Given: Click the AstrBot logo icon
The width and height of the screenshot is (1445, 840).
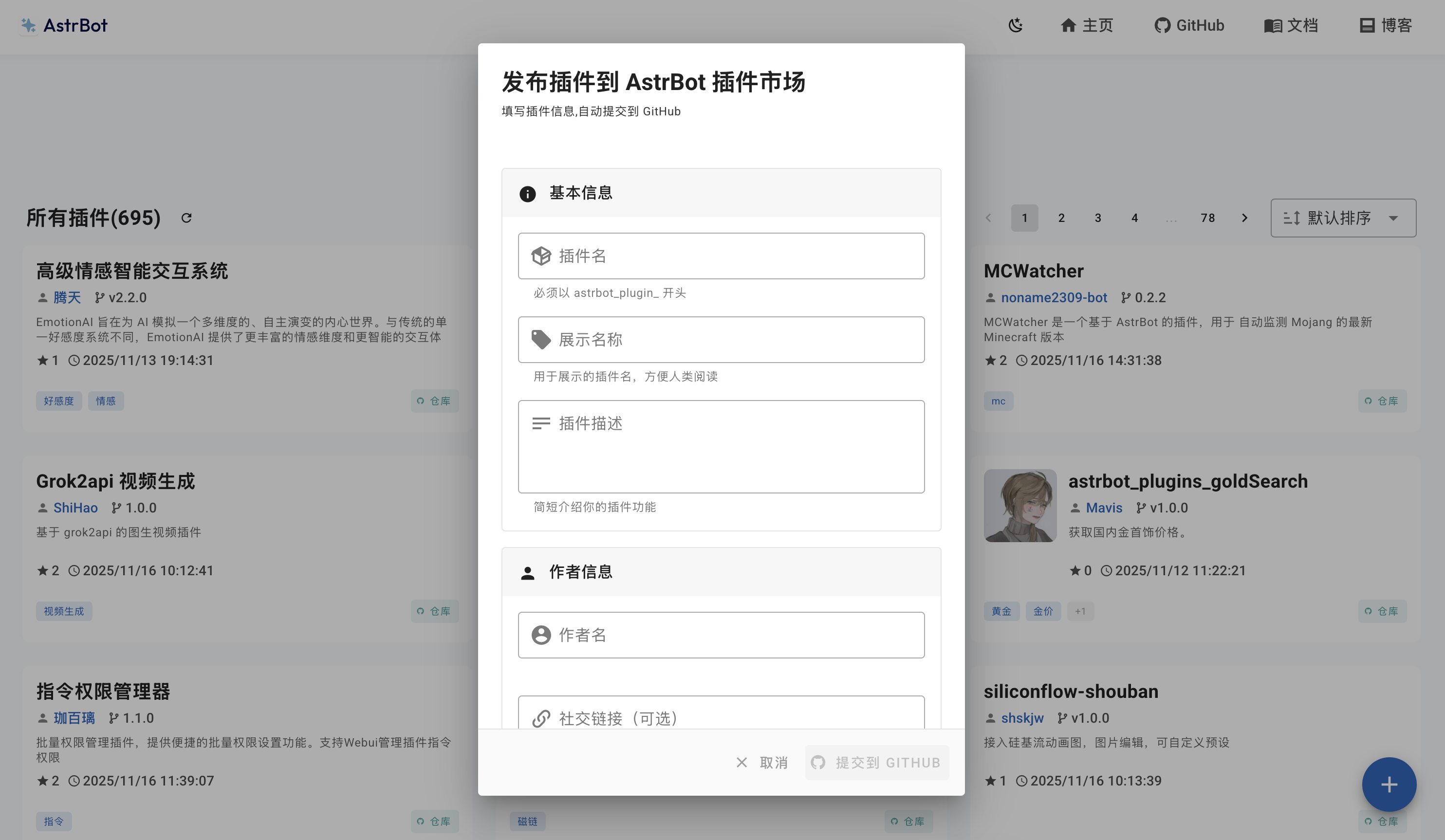Looking at the screenshot, I should click(28, 25).
